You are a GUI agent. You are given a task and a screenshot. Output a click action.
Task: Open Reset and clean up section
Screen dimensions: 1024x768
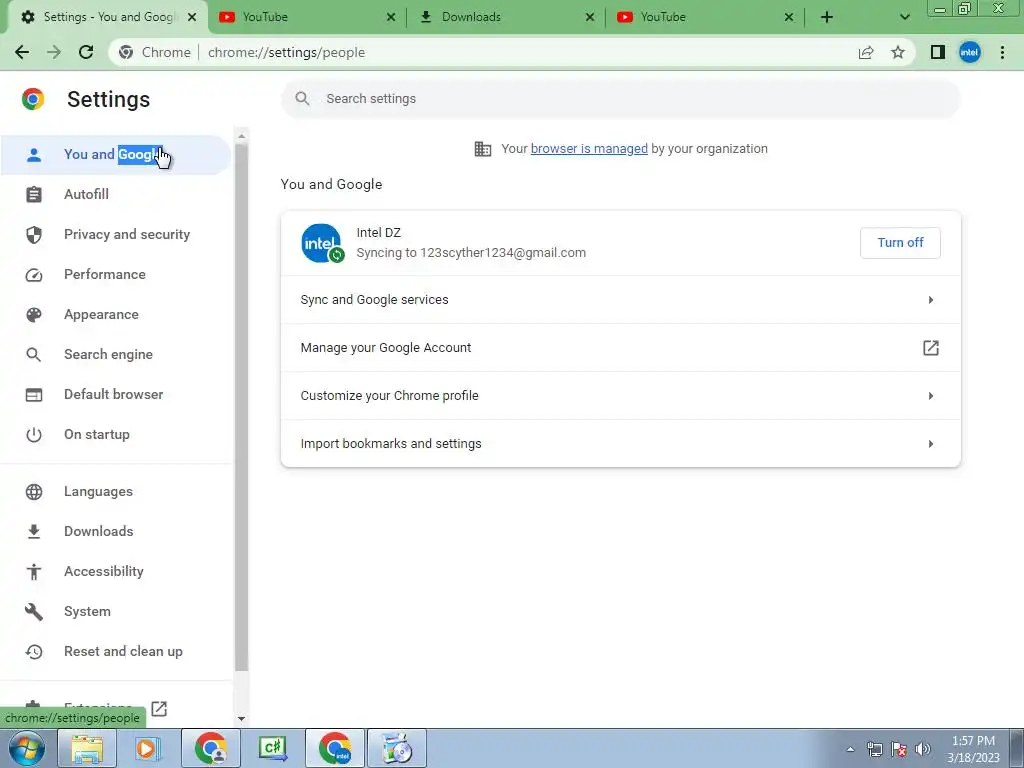click(x=116, y=652)
